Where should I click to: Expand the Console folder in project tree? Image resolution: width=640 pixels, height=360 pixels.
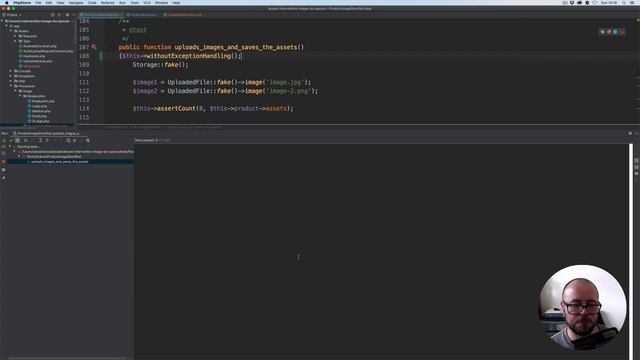click(x=11, y=71)
